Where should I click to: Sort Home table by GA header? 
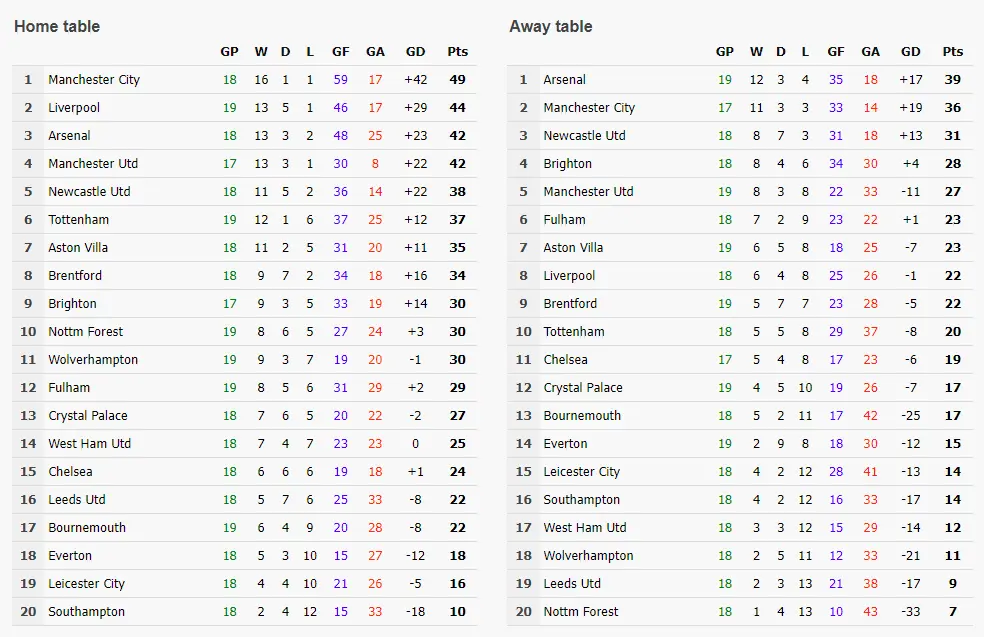point(375,52)
